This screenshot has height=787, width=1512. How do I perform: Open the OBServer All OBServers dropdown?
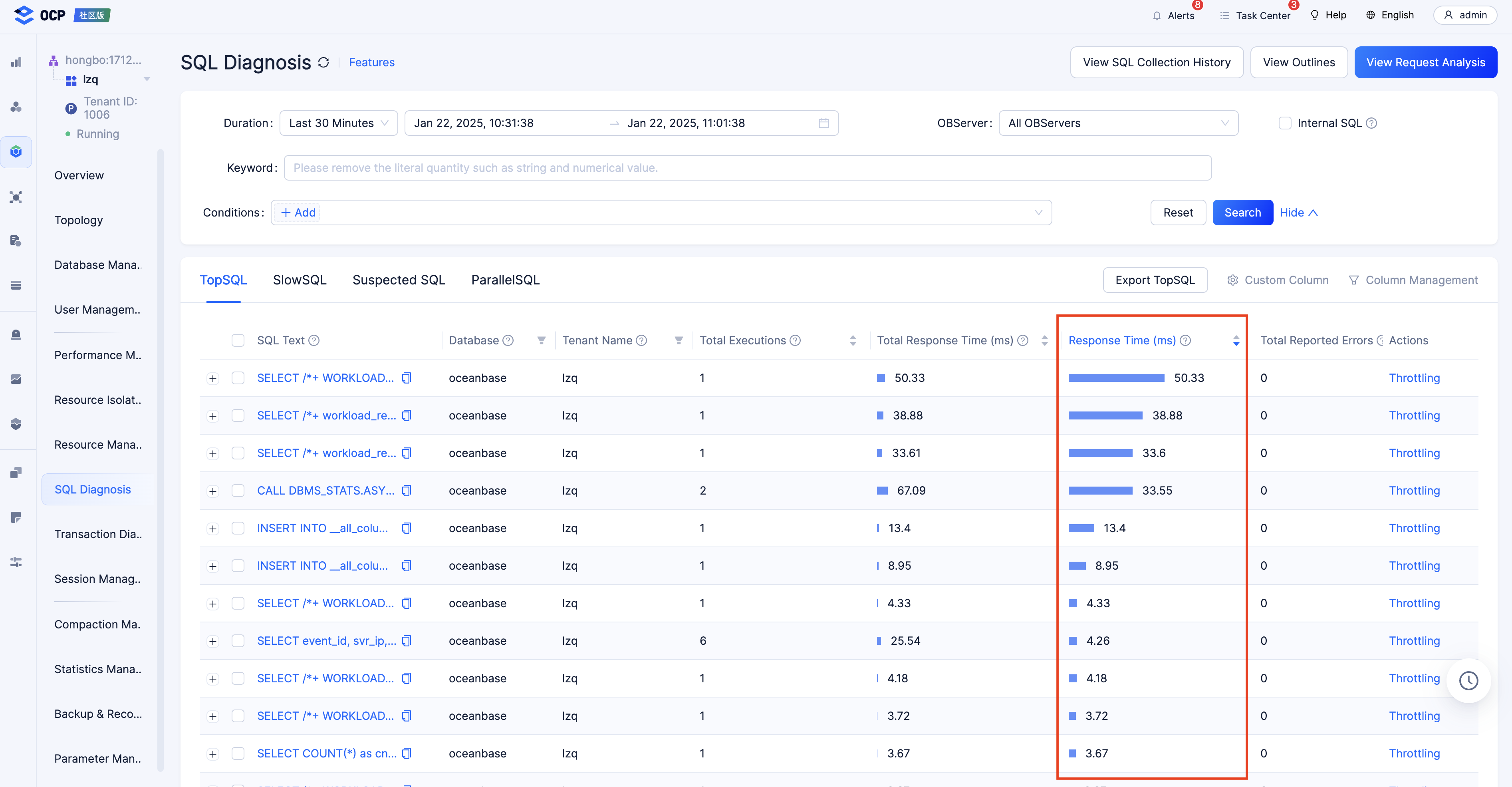coord(1118,123)
